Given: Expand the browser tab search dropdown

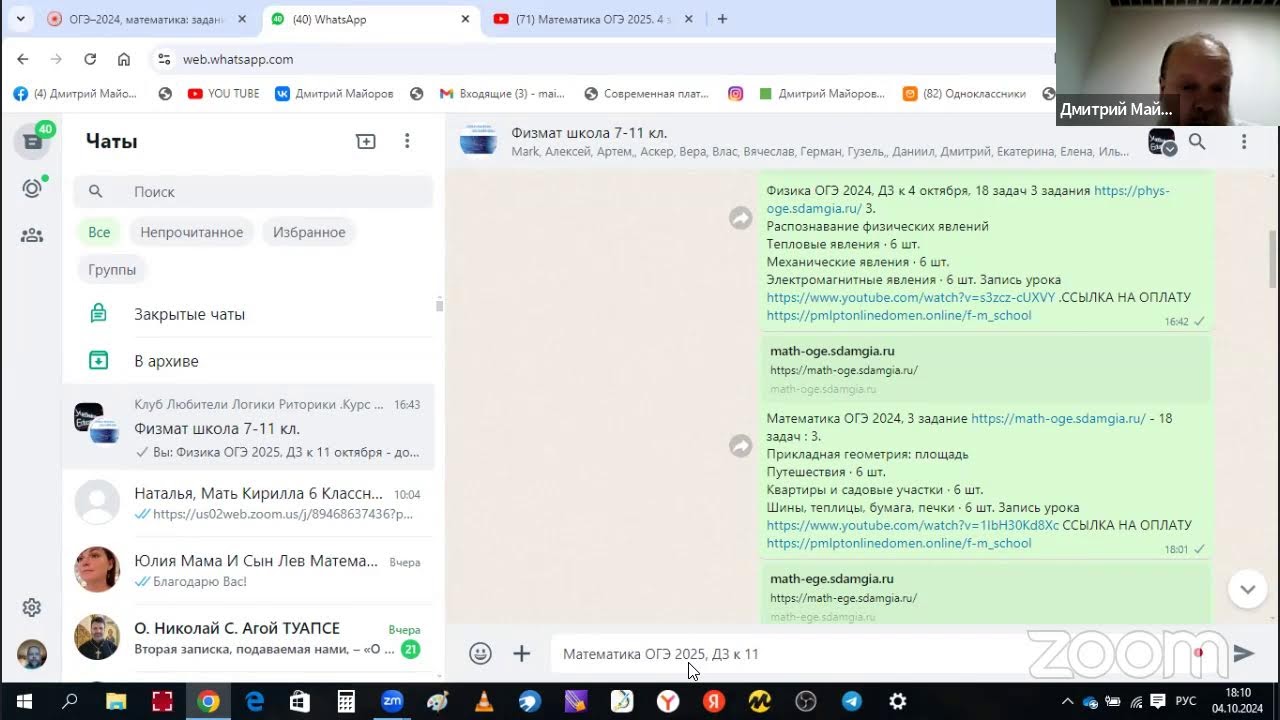Looking at the screenshot, I should coord(20,19).
